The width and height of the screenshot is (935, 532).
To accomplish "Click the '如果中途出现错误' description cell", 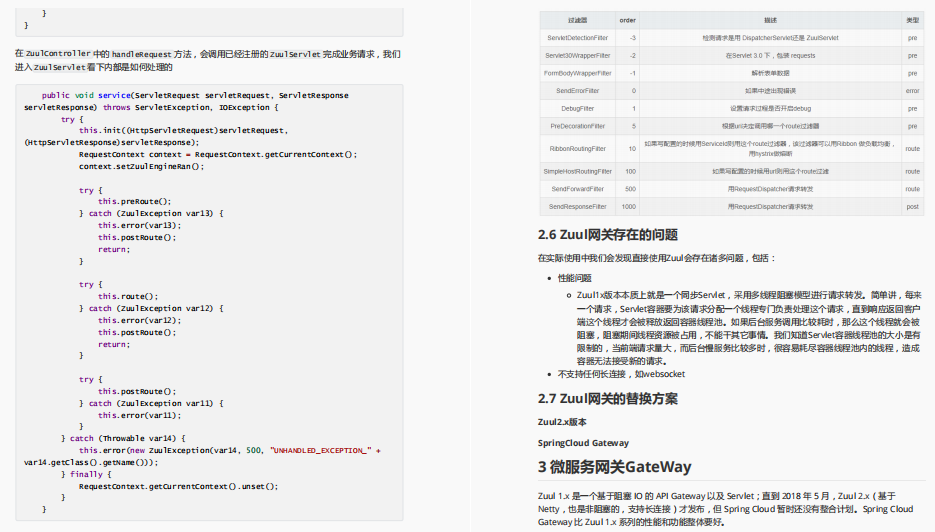I will coord(770,91).
